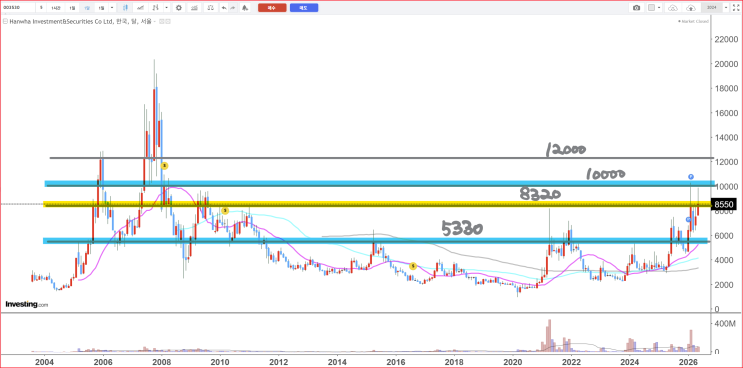This screenshot has width=743, height=368.
Task: Expand the chart style dropdown arrow
Action: pyautogui.click(x=166, y=8)
